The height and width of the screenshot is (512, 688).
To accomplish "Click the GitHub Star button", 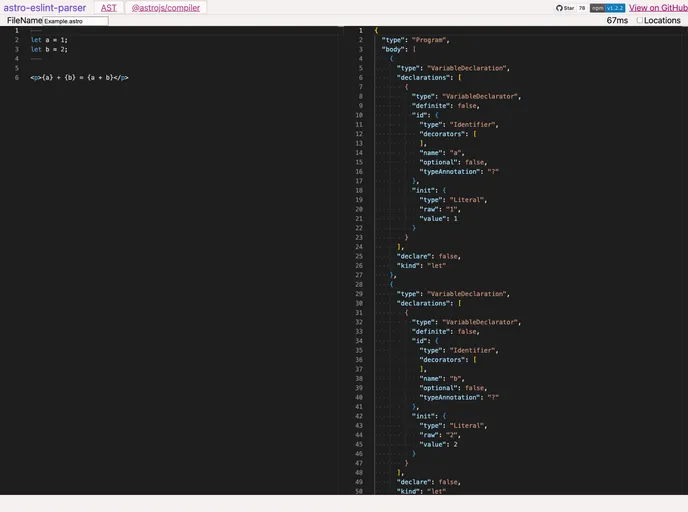I will tap(565, 8).
